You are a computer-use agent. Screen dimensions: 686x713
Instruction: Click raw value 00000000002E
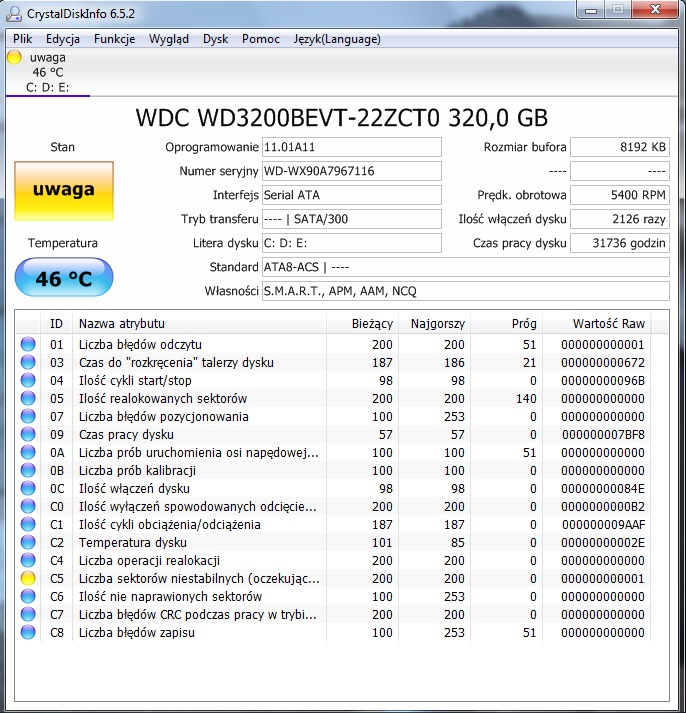click(603, 542)
